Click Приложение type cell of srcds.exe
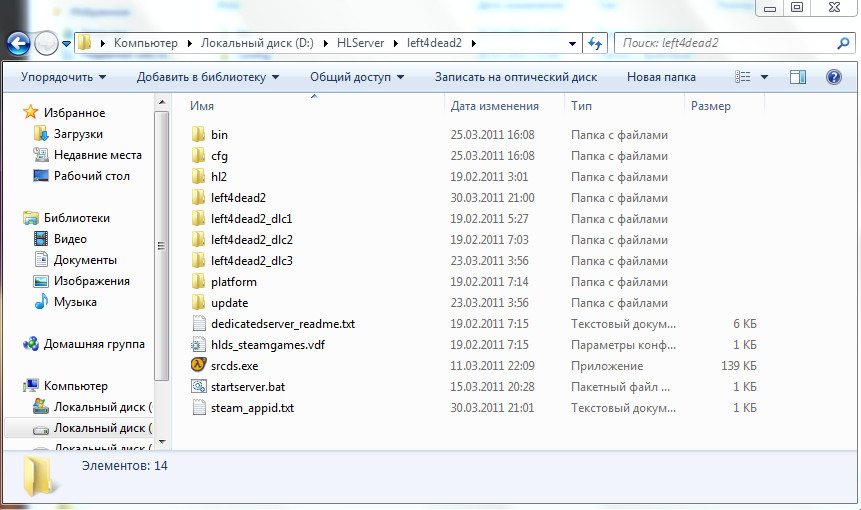861x510 pixels. pyautogui.click(x=607, y=366)
